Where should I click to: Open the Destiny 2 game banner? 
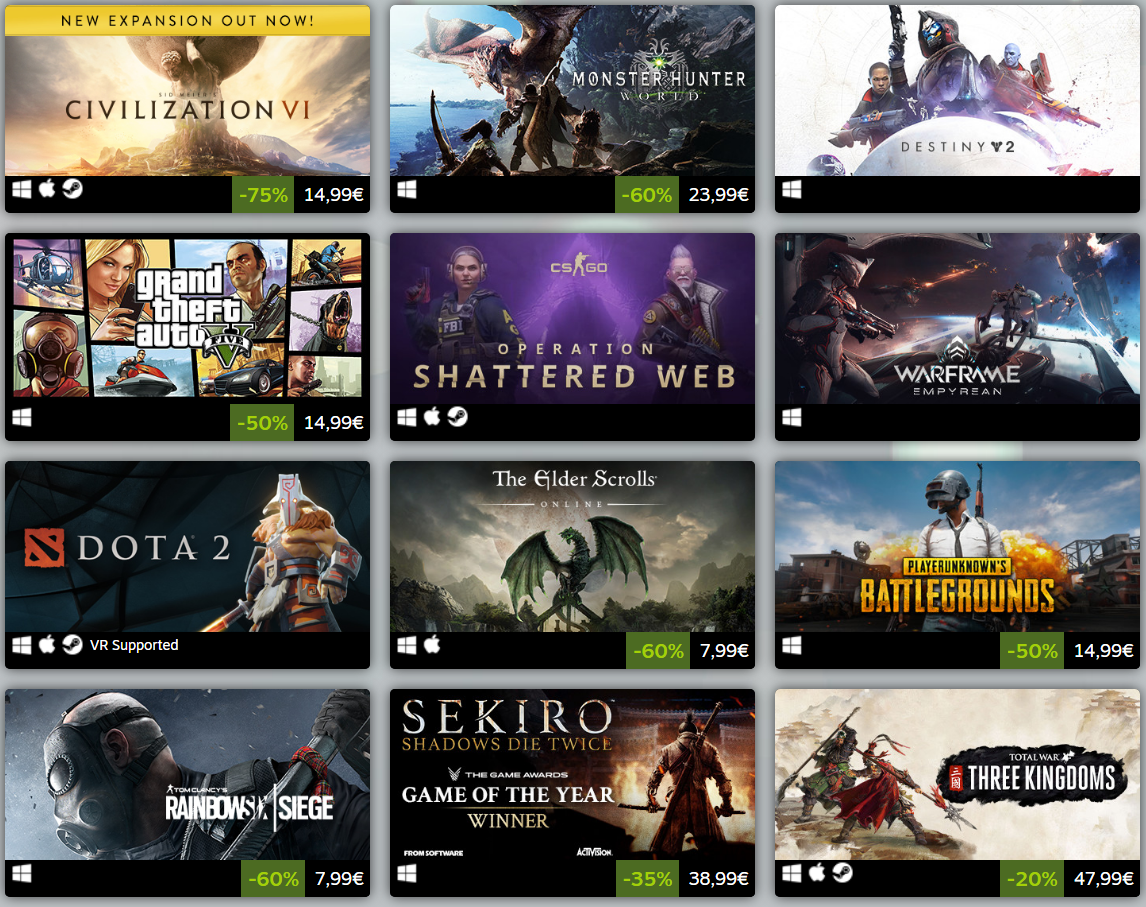957,90
